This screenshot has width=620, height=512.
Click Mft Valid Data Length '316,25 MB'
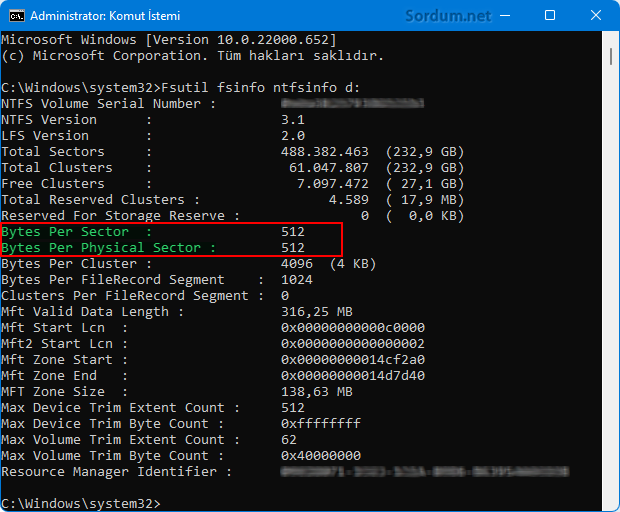click(317, 312)
